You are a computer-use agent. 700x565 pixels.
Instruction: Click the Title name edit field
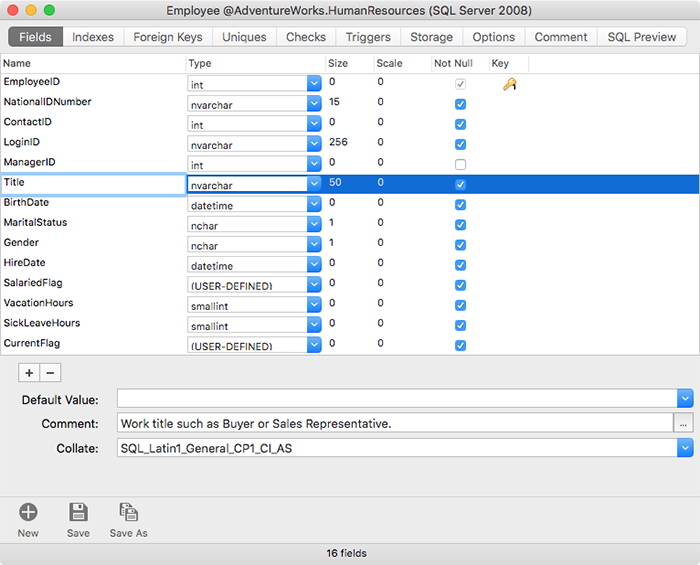click(94, 184)
